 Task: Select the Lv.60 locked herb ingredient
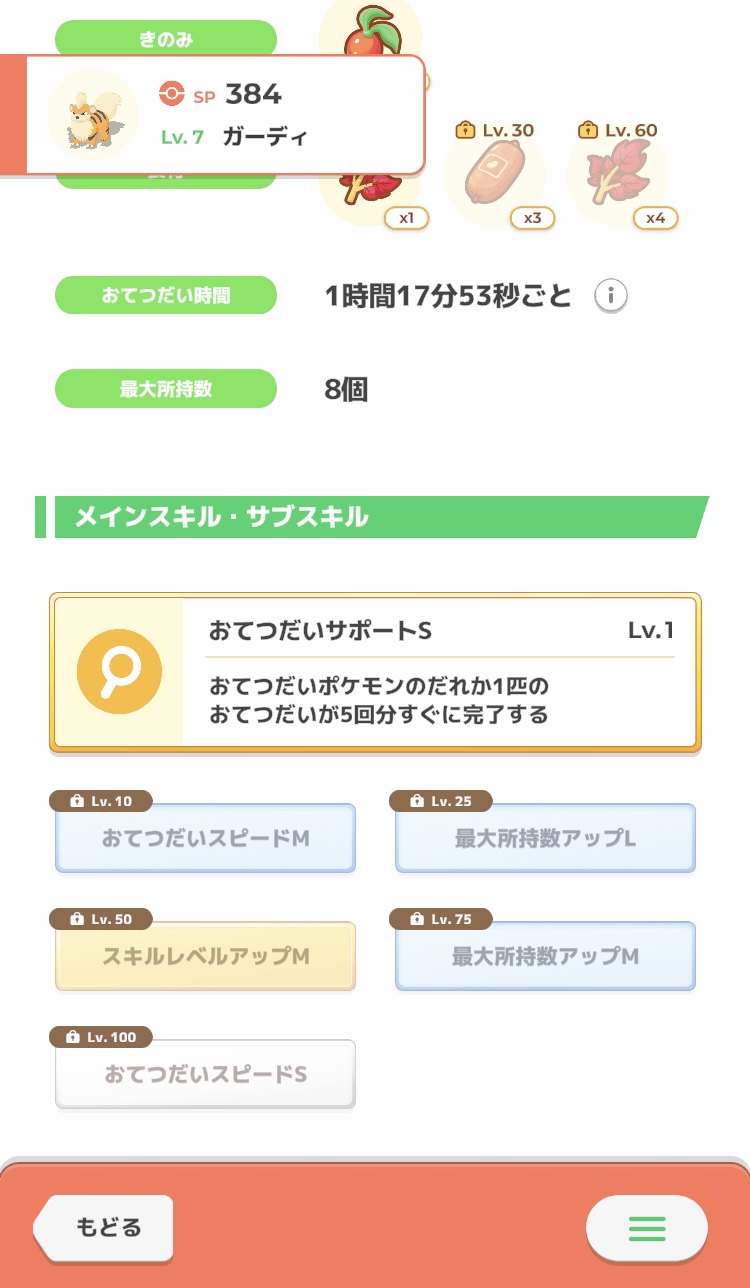pos(617,178)
